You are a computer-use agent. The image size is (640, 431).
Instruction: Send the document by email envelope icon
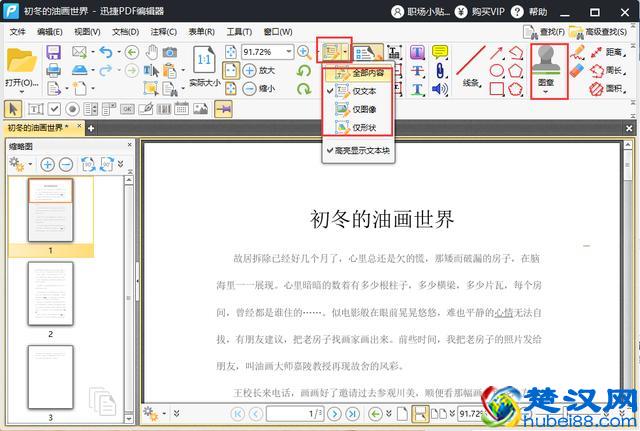pos(79,52)
